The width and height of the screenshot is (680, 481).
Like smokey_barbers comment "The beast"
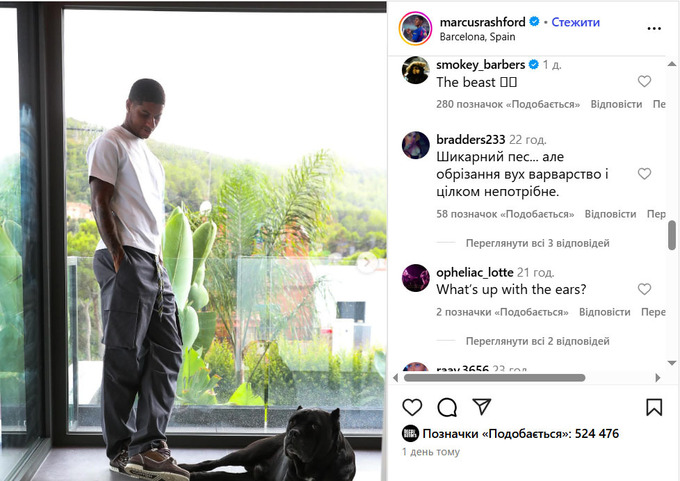(x=644, y=81)
